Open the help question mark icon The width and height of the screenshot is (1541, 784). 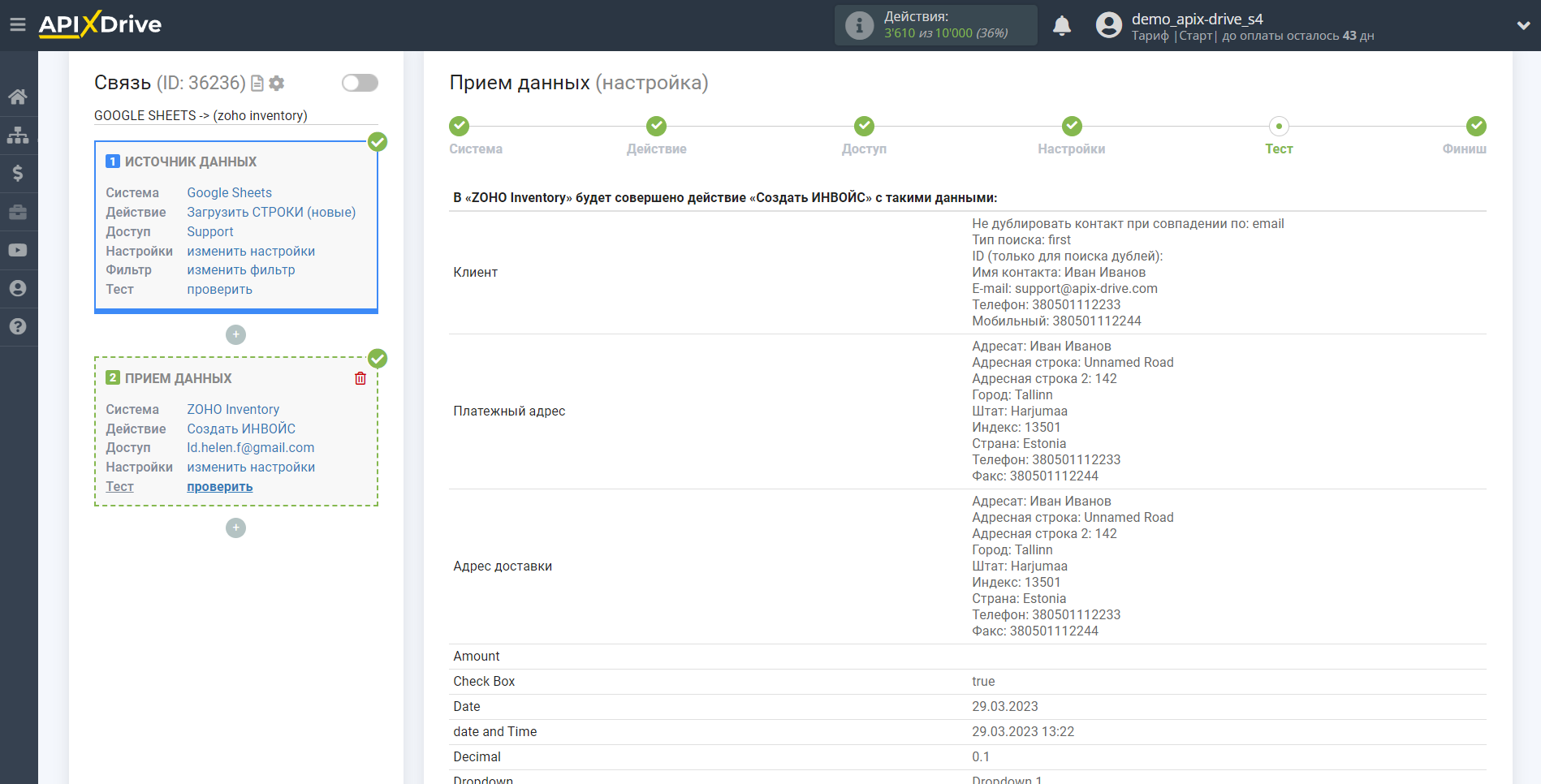tap(18, 326)
